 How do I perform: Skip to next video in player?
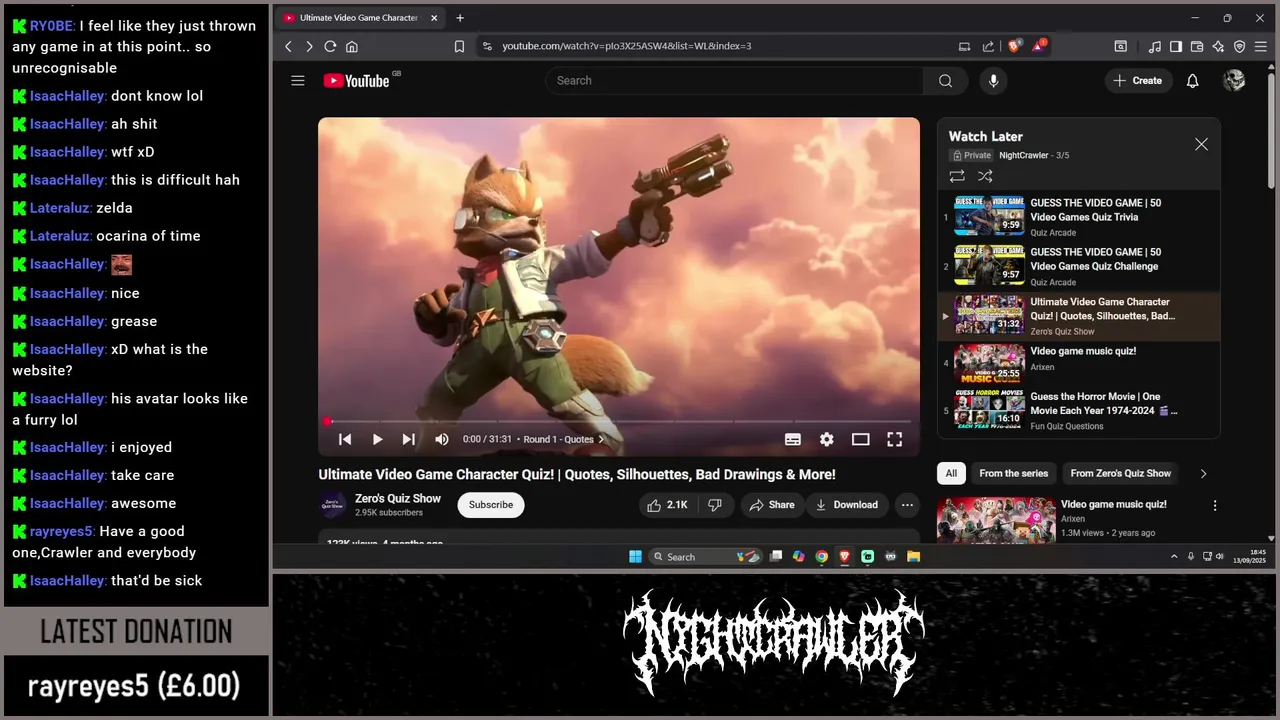pyautogui.click(x=408, y=439)
